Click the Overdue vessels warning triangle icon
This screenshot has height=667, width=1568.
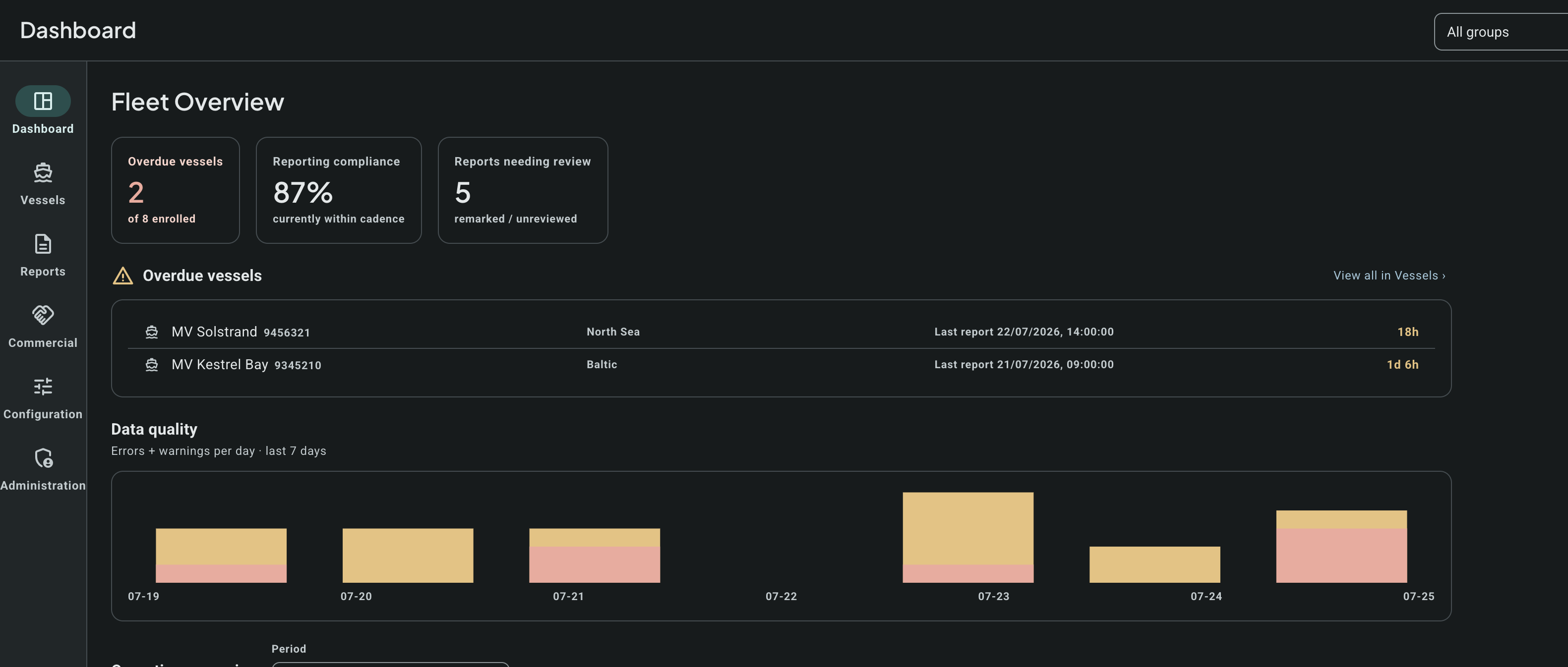pos(123,276)
